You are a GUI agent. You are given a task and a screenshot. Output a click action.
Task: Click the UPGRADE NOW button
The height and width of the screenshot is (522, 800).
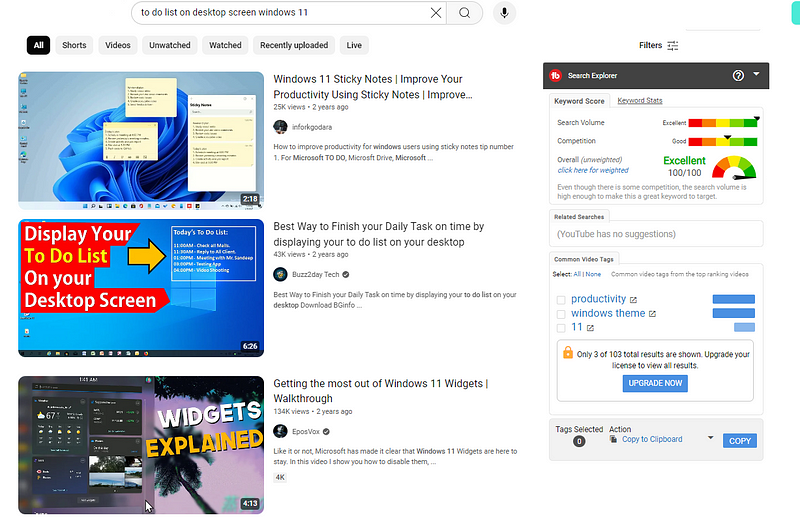(x=655, y=383)
